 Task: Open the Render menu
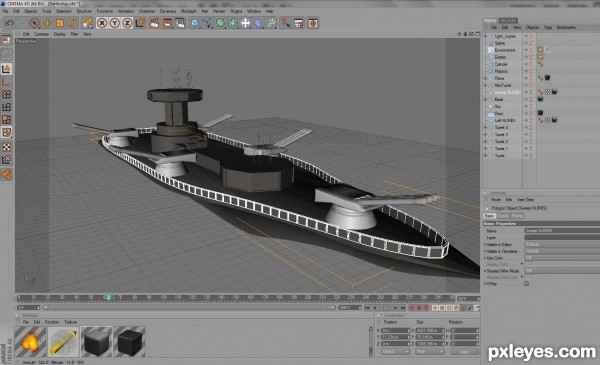pyautogui.click(x=219, y=11)
